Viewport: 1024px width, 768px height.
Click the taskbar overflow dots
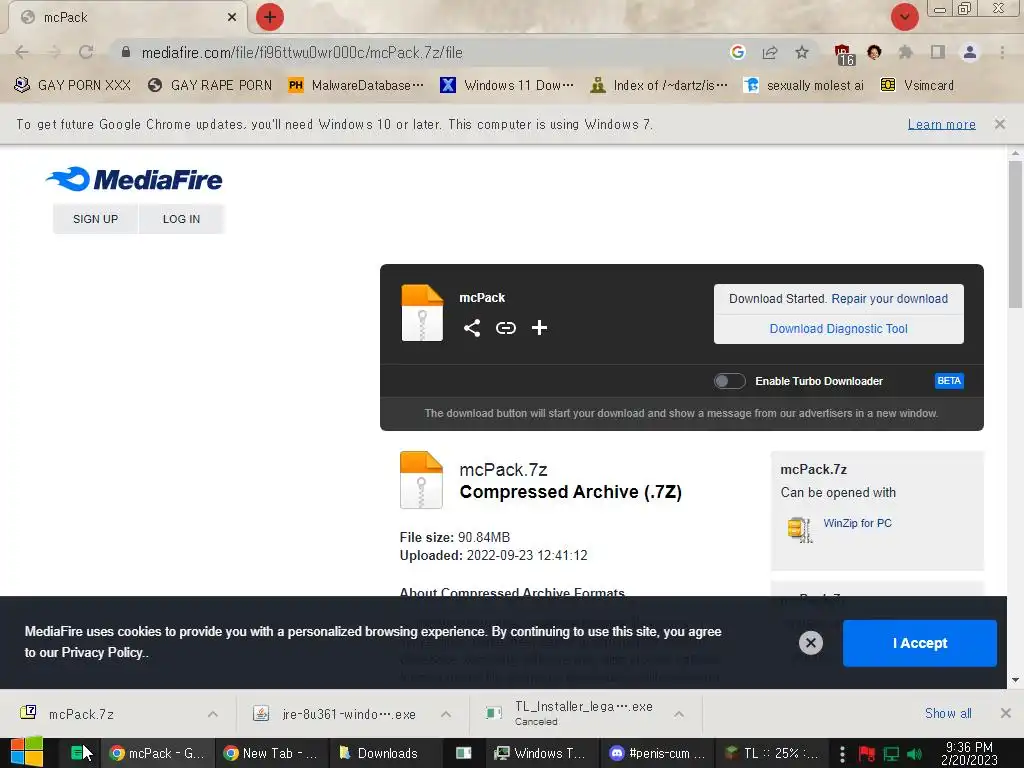842,753
